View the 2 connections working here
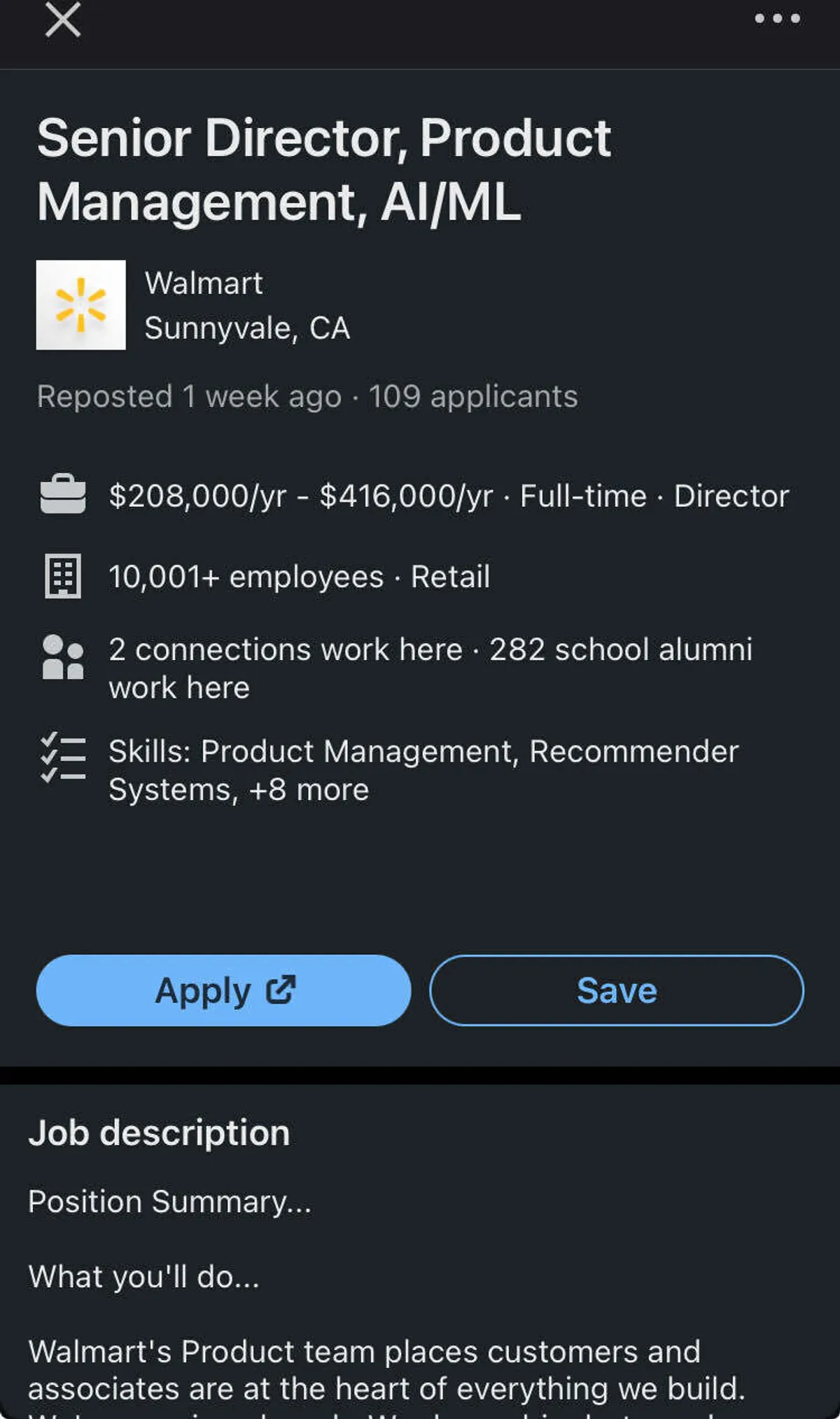Viewport: 840px width, 1419px height. [286, 650]
